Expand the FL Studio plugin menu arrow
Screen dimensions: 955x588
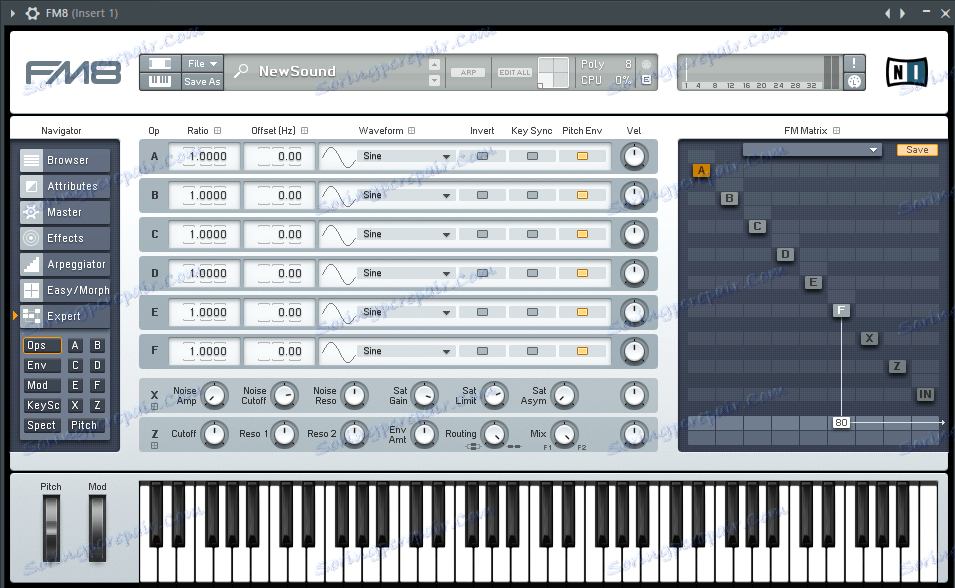click(13, 13)
